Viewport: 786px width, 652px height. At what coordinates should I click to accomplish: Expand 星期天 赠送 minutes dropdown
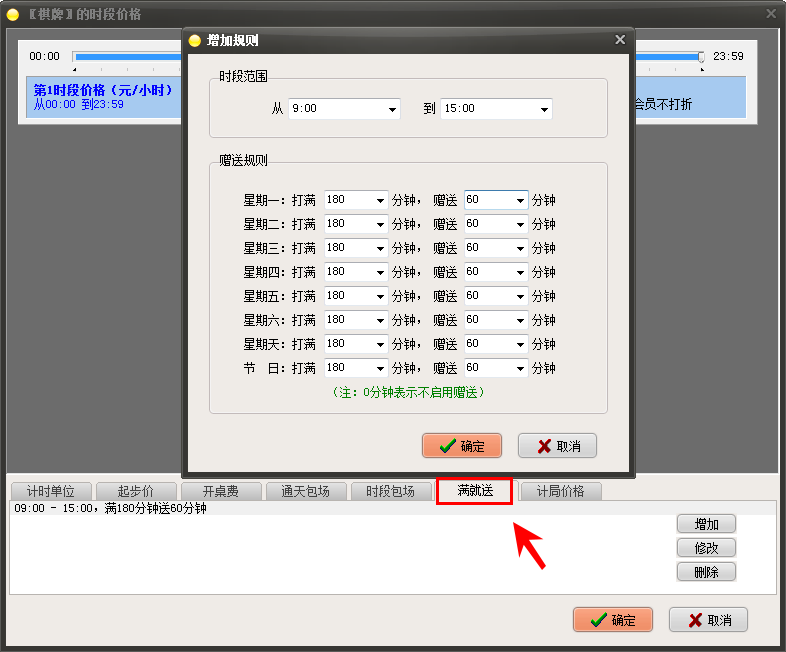point(520,345)
